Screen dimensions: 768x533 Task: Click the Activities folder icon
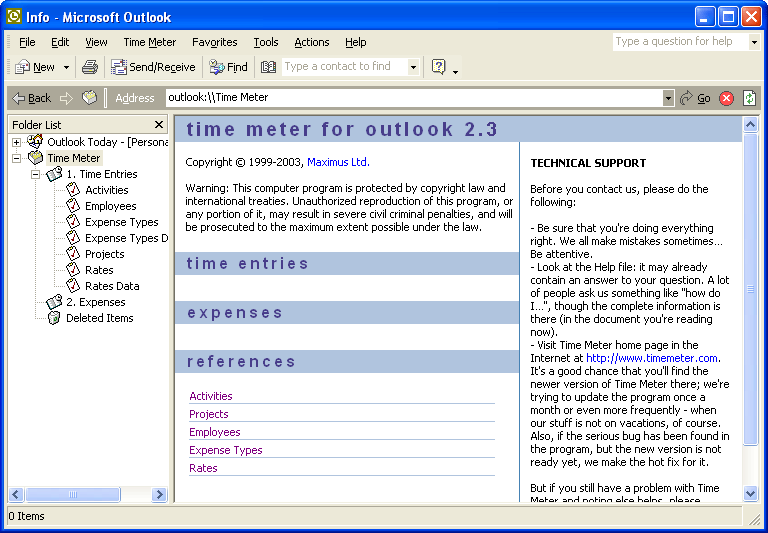click(73, 190)
